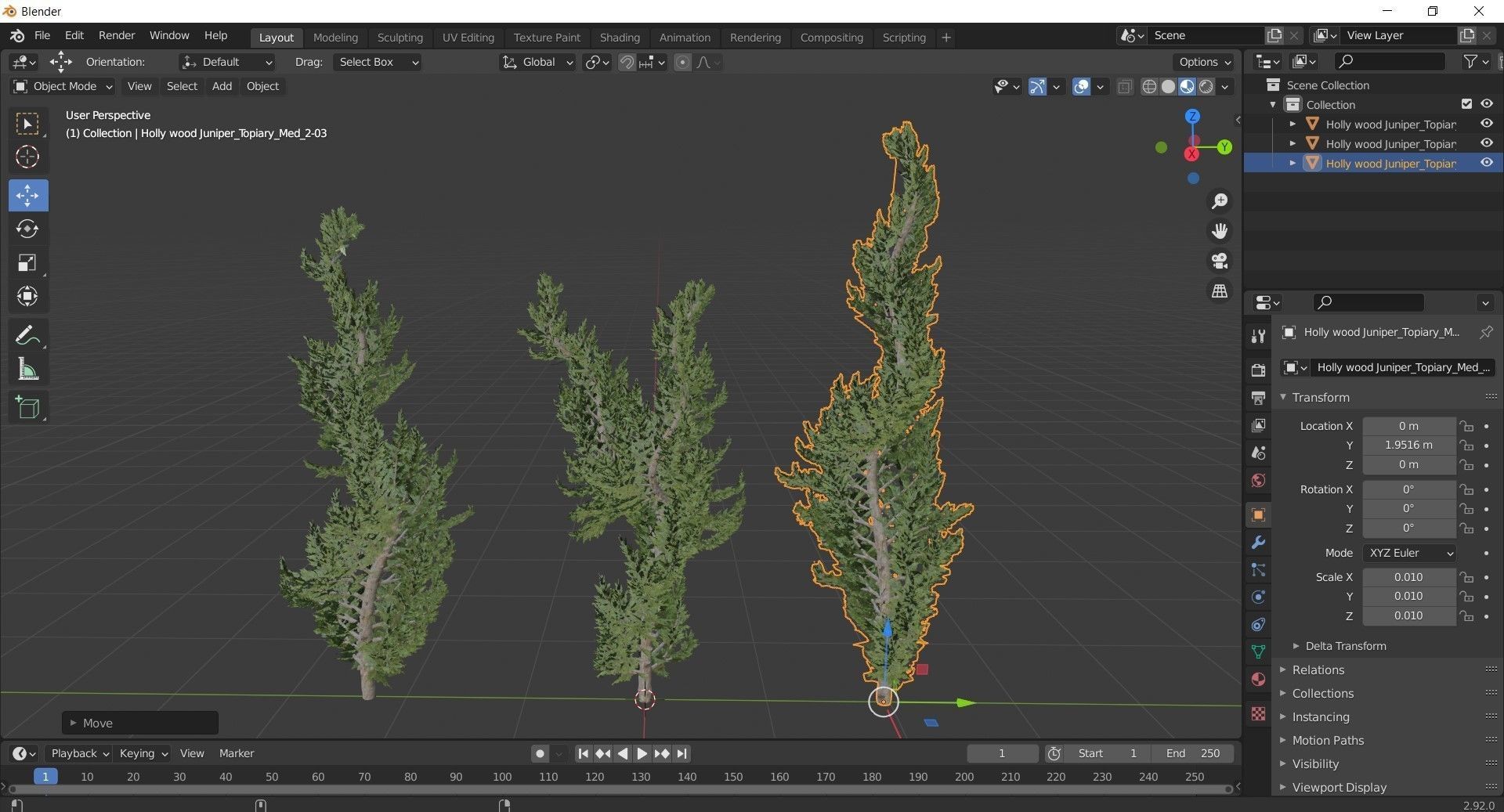The width and height of the screenshot is (1504, 812).
Task: Open the XYZ Euler rotation mode dropdown
Action: point(1409,553)
